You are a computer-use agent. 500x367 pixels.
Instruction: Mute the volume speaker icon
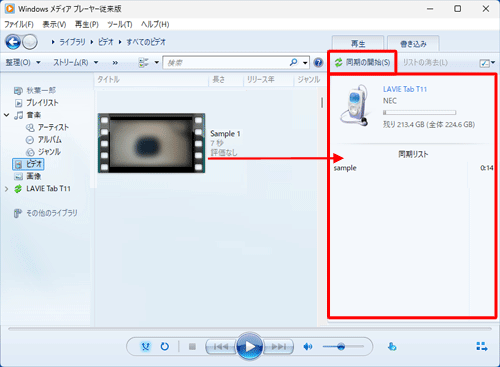click(x=308, y=347)
